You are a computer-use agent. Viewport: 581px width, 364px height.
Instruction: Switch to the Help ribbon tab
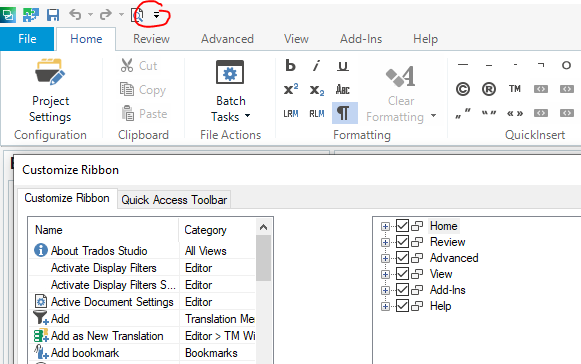pos(425,39)
